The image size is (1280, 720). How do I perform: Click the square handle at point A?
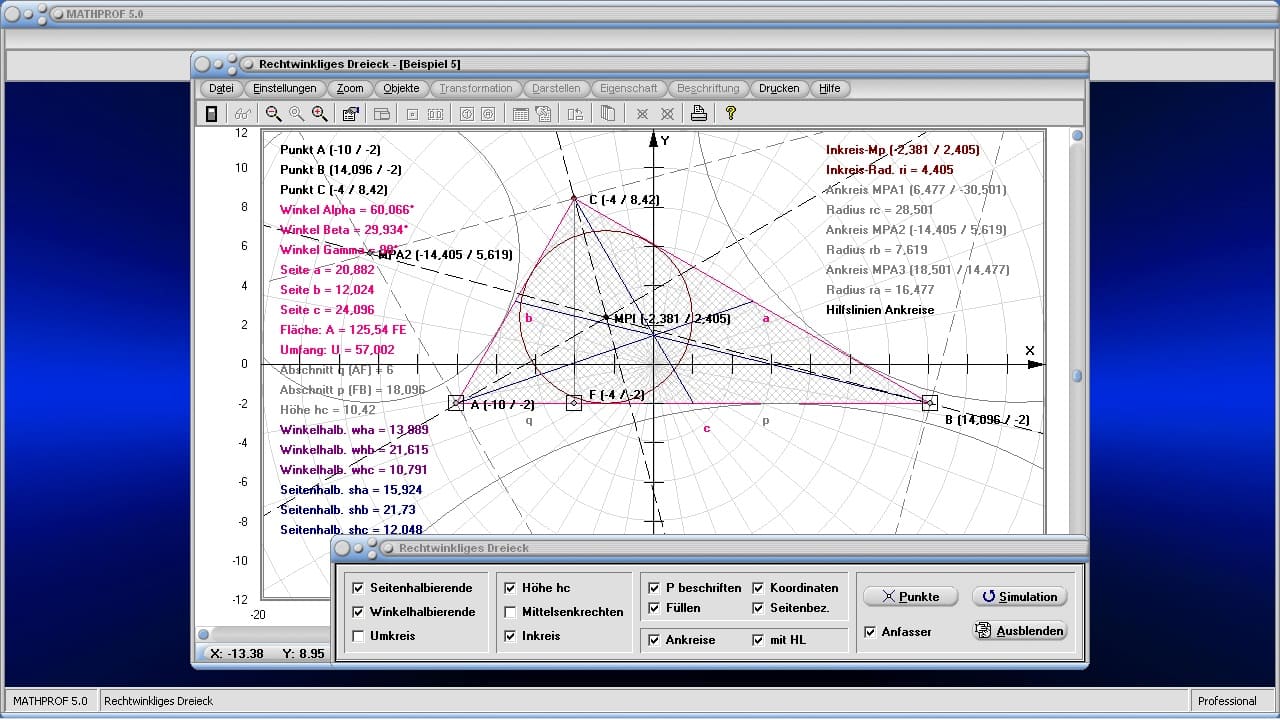pyautogui.click(x=456, y=403)
